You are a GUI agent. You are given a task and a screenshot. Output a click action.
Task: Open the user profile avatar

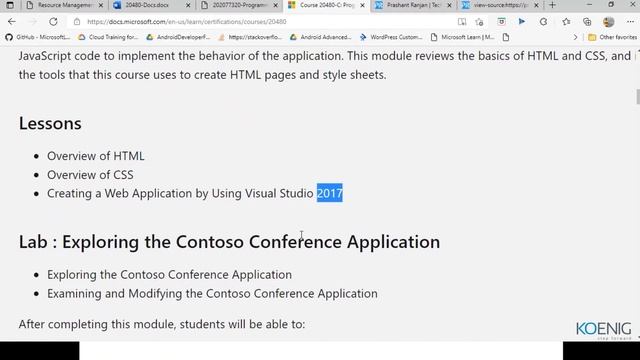click(609, 22)
